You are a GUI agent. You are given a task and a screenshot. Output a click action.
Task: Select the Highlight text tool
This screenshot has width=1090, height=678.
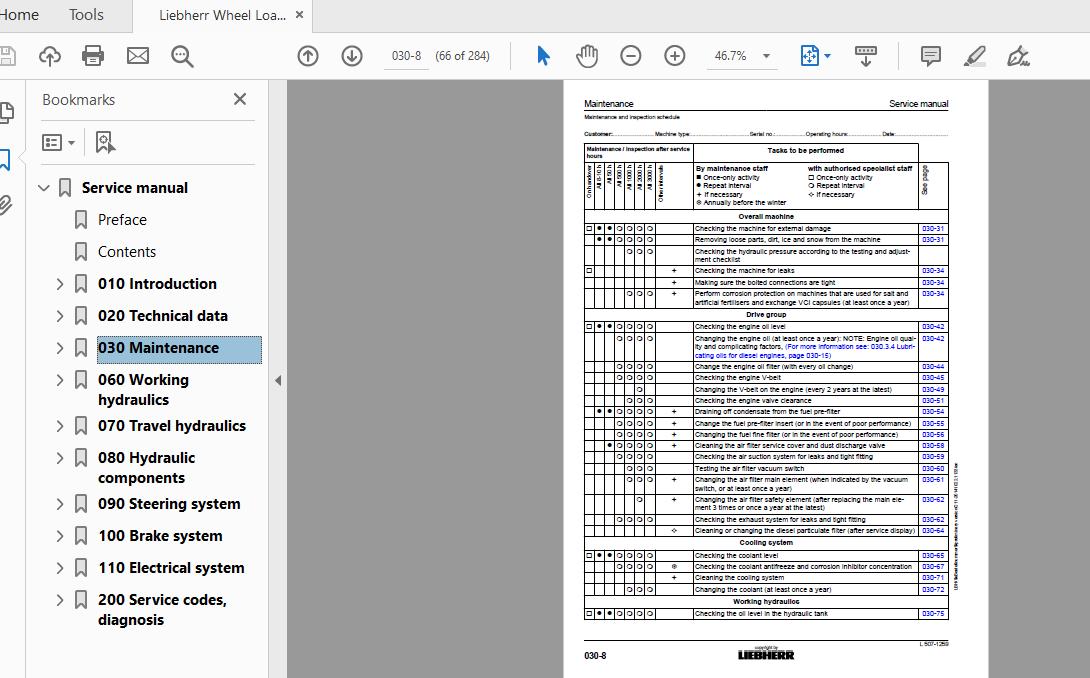pyautogui.click(x=976, y=57)
